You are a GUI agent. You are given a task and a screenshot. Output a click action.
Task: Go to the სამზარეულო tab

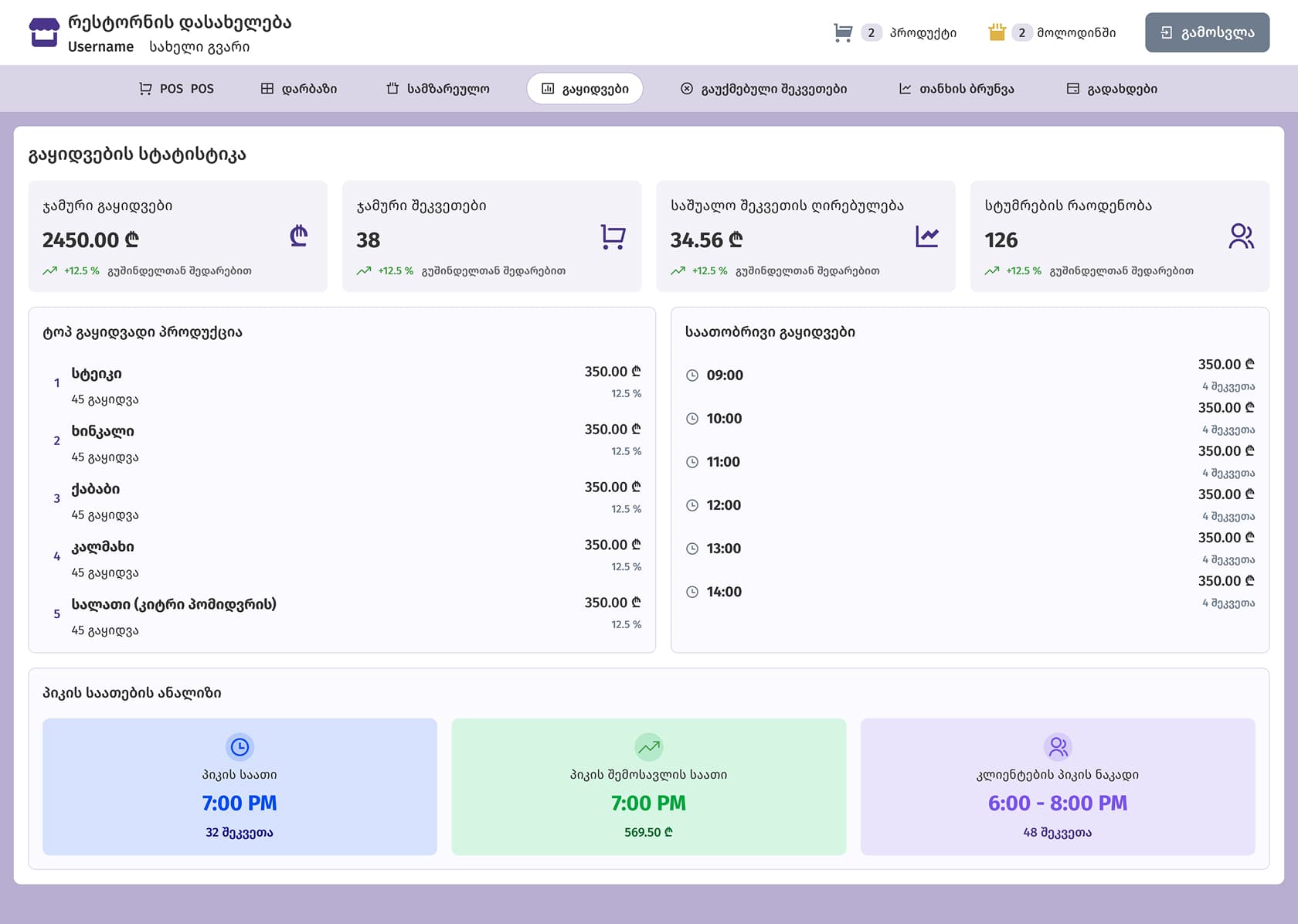[x=437, y=89]
